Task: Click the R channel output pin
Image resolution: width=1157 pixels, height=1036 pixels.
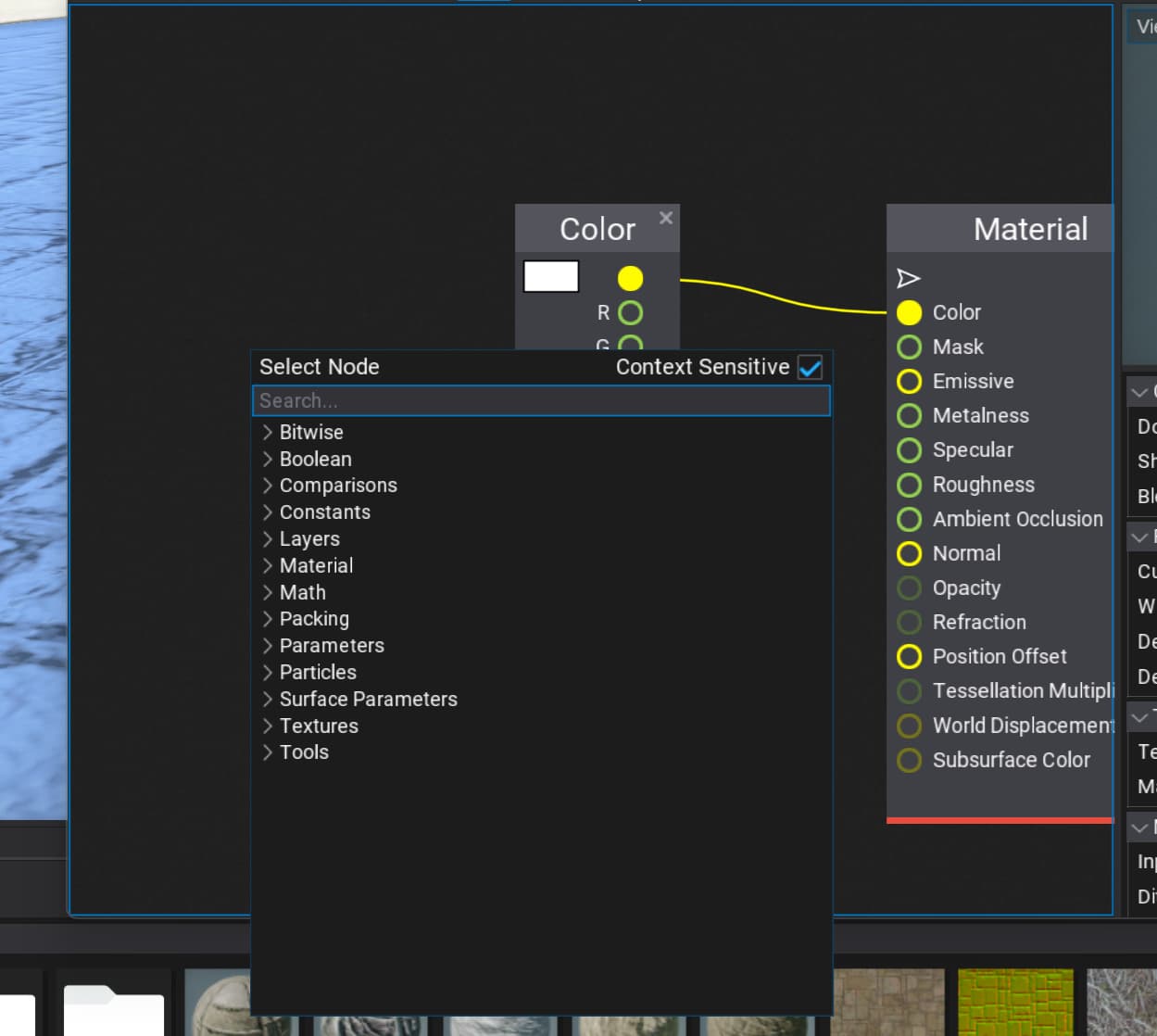Action: point(630,313)
